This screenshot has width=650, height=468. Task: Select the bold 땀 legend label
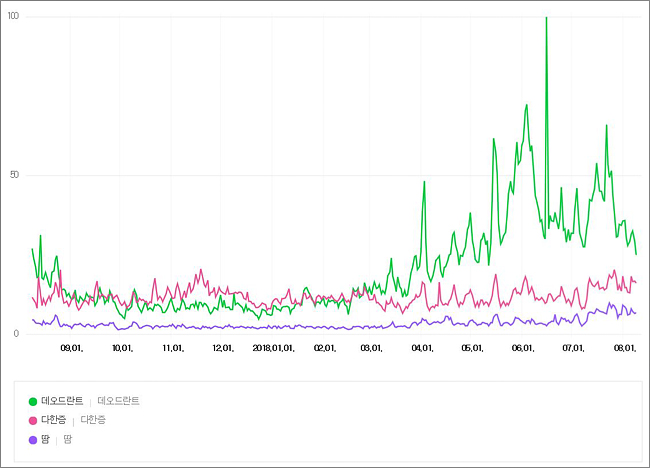tap(45, 439)
